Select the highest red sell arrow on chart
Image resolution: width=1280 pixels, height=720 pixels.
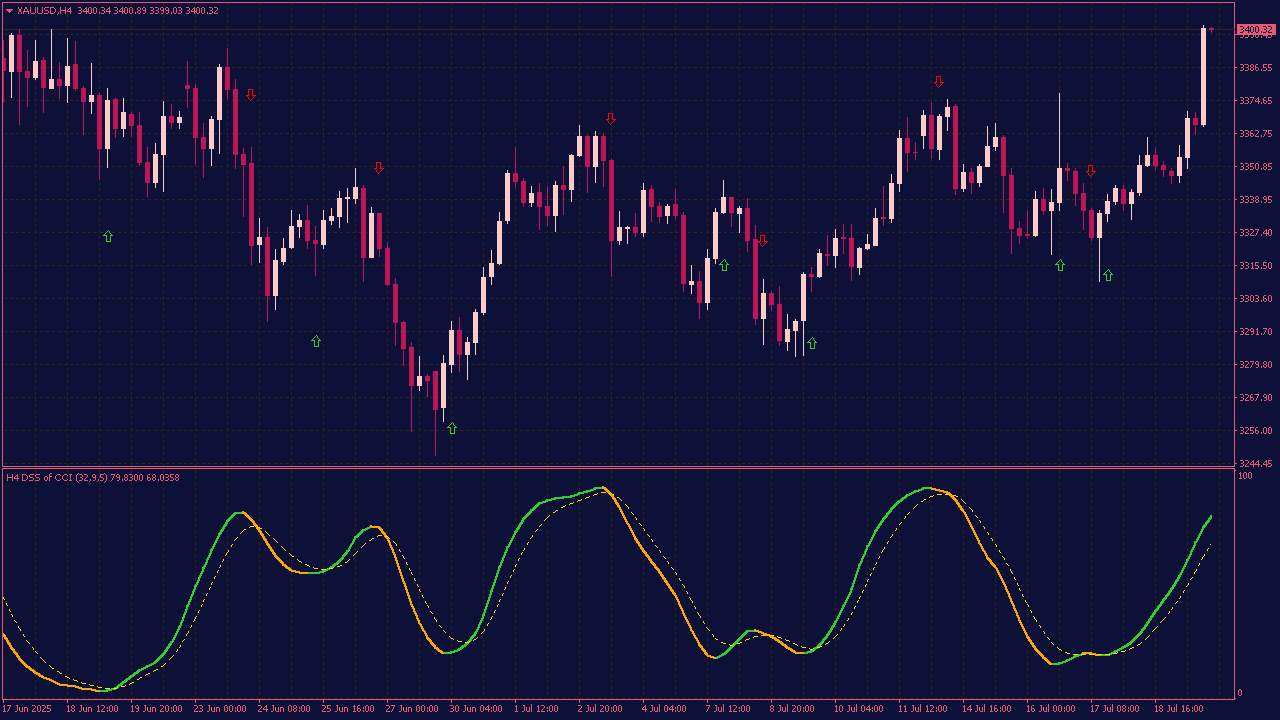pyautogui.click(x=938, y=81)
